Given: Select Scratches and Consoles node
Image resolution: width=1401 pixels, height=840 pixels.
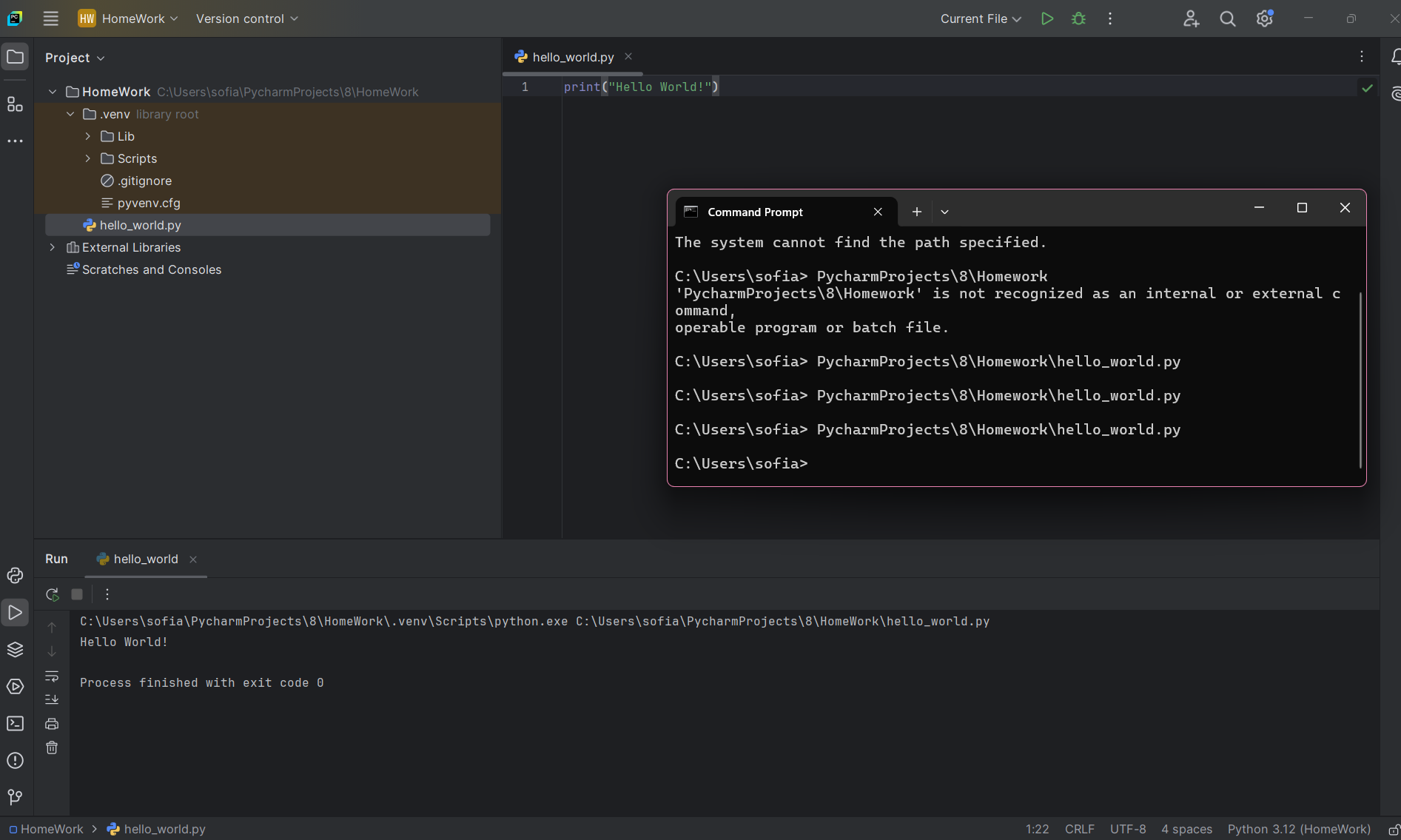Looking at the screenshot, I should click(152, 269).
